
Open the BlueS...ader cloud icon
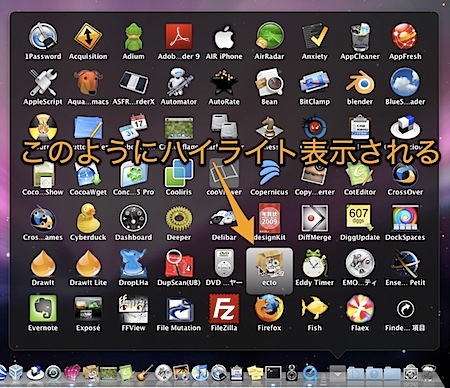point(405,82)
